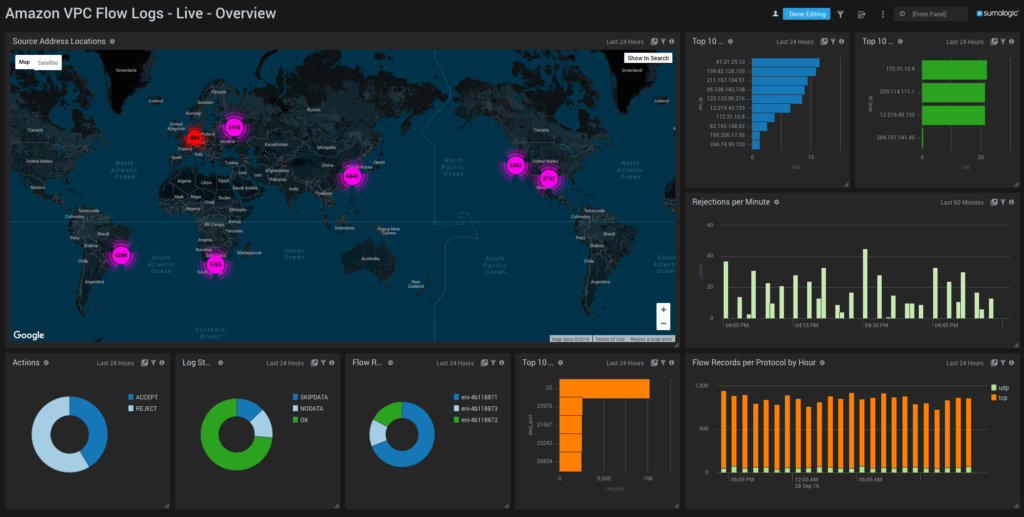1024x517 pixels.
Task: Click the Show In Search button
Action: (x=648, y=58)
